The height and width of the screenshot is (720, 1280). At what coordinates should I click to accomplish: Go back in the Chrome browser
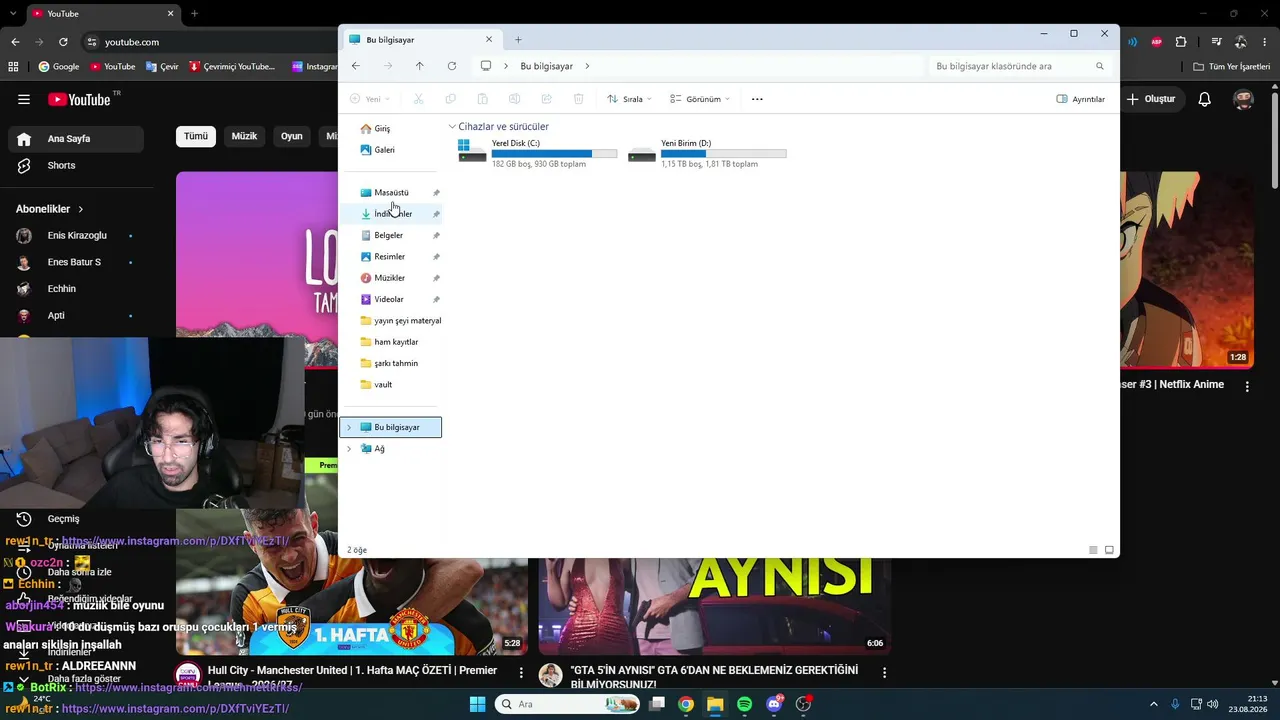coord(15,42)
